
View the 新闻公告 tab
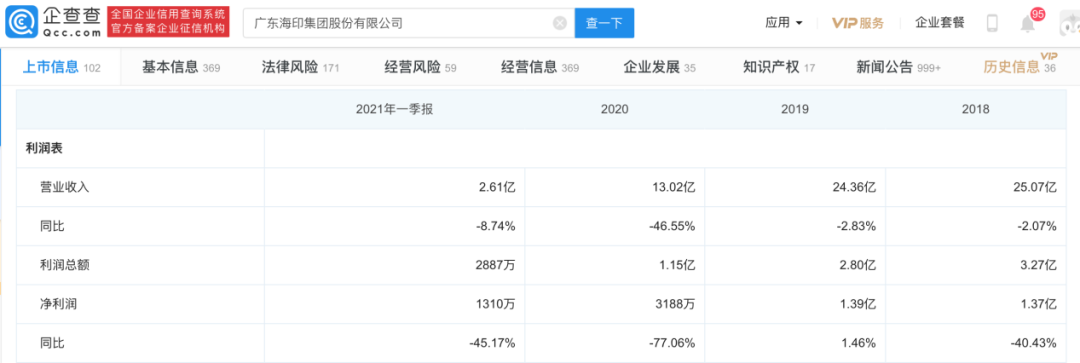tap(898, 67)
